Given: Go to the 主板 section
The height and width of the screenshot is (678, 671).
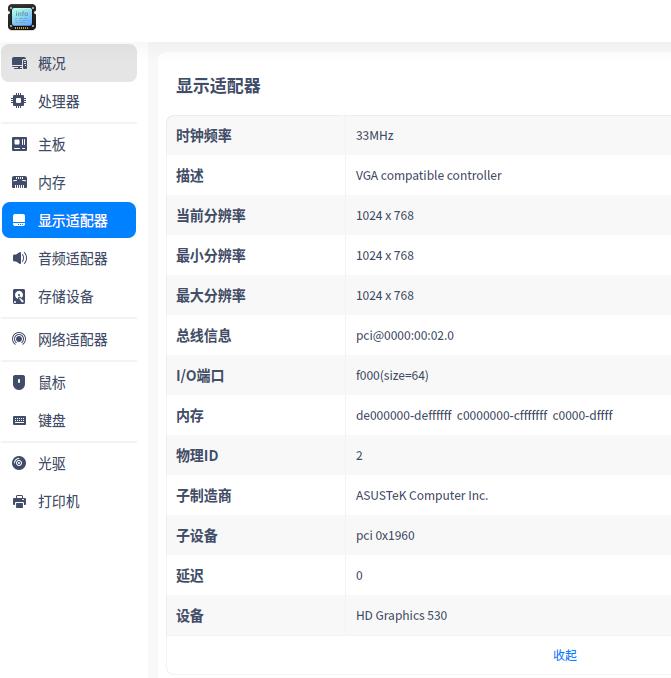Looking at the screenshot, I should 69,144.
